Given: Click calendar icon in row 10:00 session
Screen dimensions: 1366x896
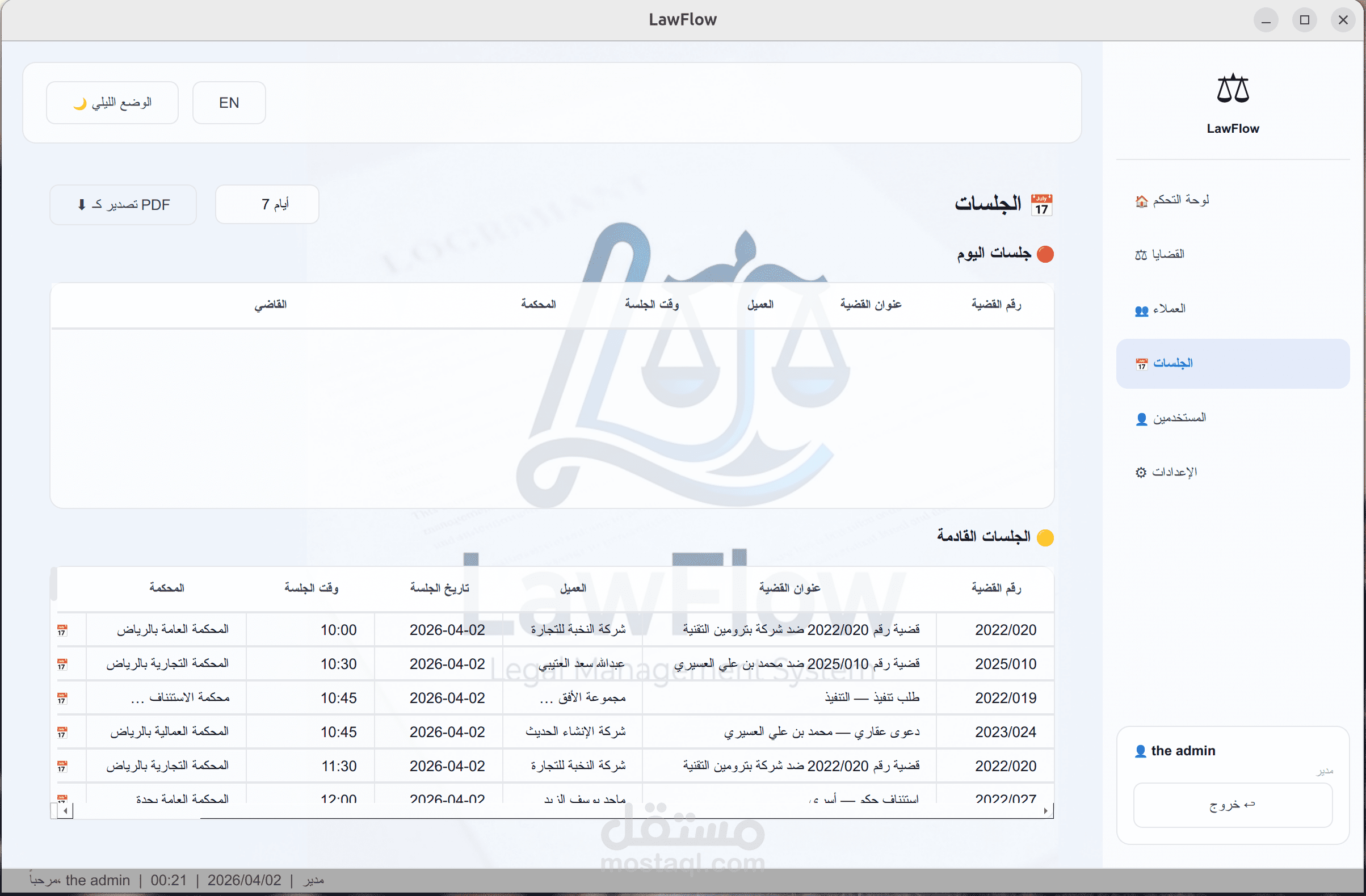Looking at the screenshot, I should (x=62, y=630).
